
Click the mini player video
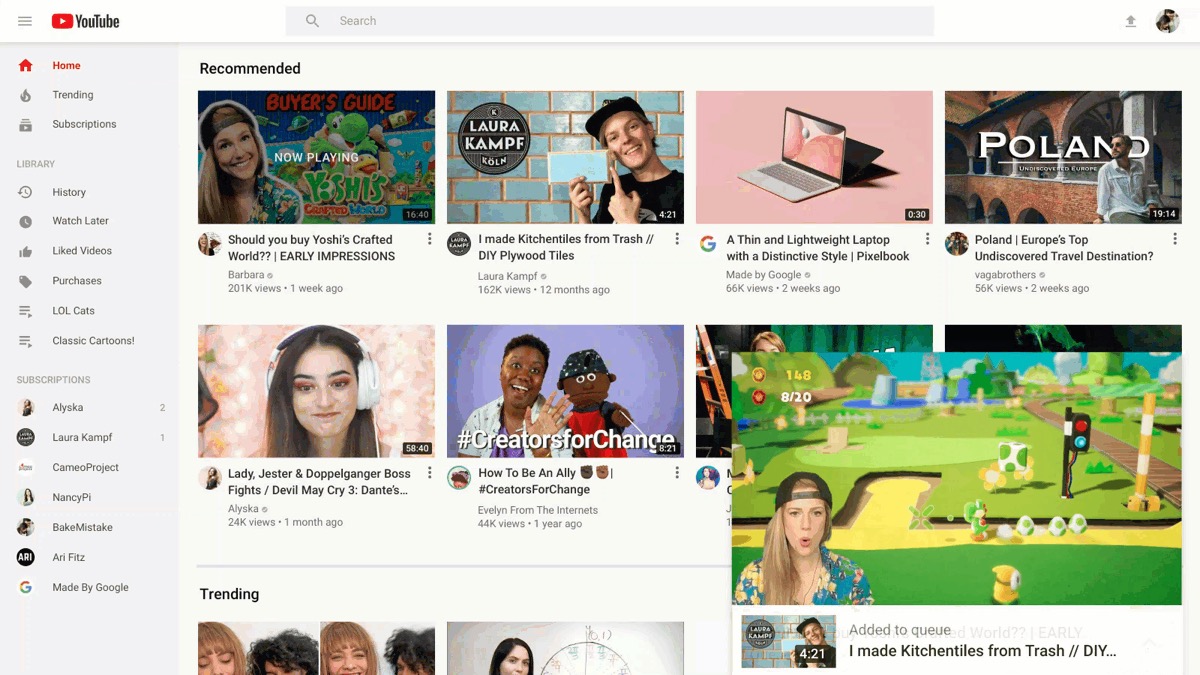pos(957,479)
